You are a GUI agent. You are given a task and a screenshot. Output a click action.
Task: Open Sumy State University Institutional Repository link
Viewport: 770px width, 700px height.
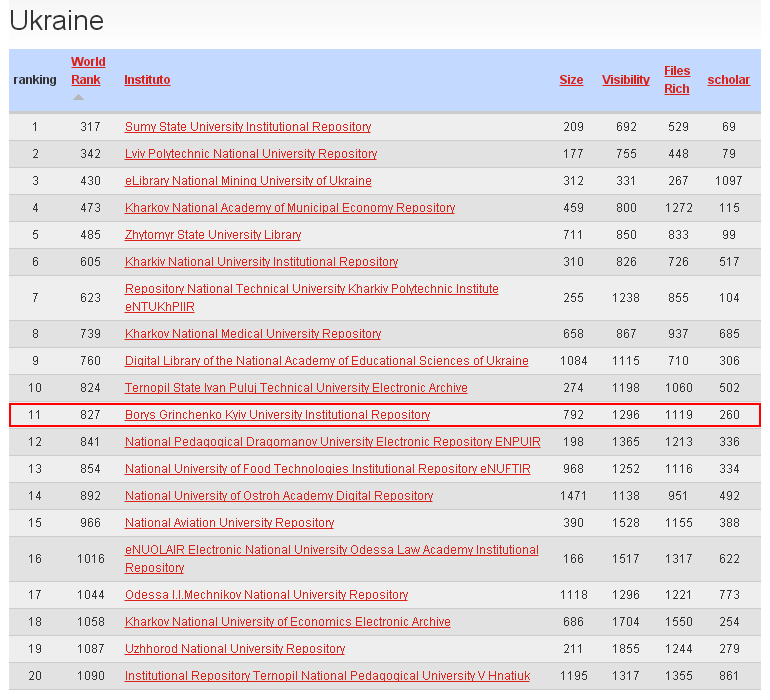point(248,127)
